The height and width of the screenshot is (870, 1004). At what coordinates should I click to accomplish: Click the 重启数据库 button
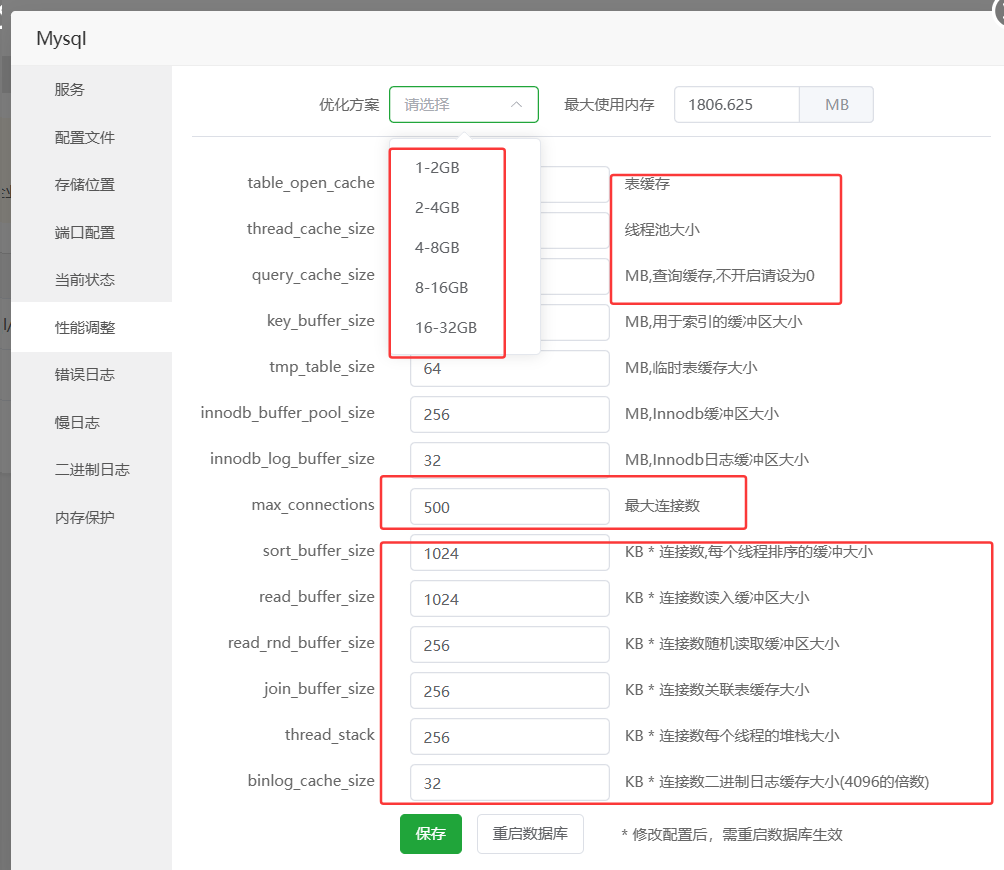(x=530, y=833)
